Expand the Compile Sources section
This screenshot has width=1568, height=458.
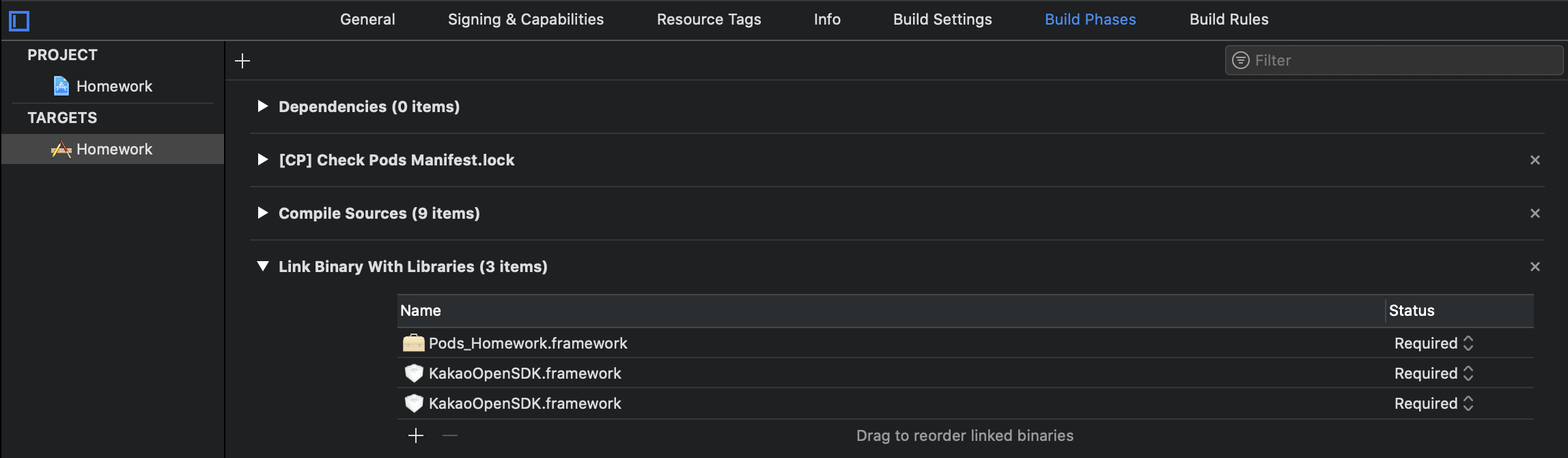pos(263,213)
